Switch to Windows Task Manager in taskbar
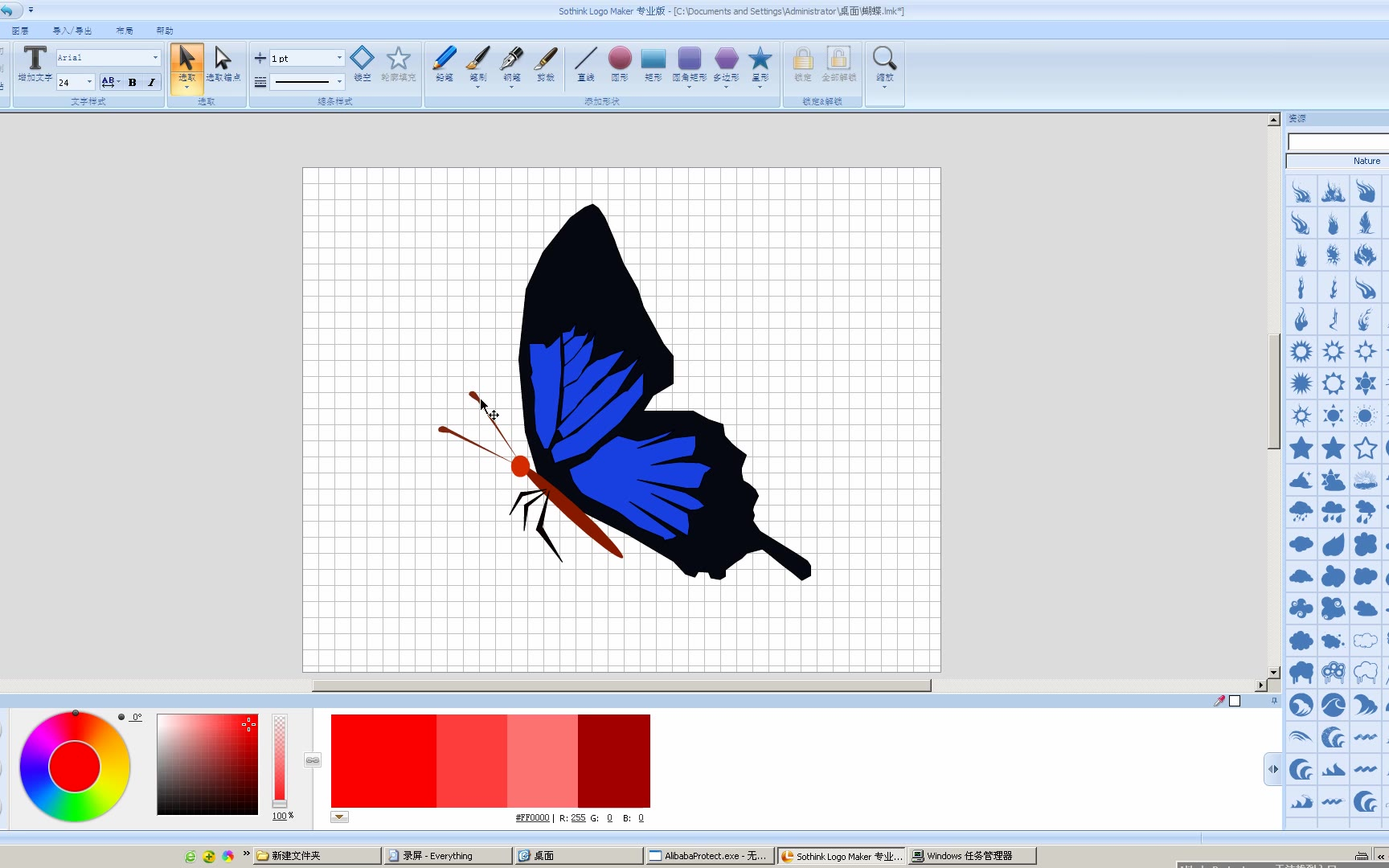The width and height of the screenshot is (1389, 868). [x=971, y=856]
